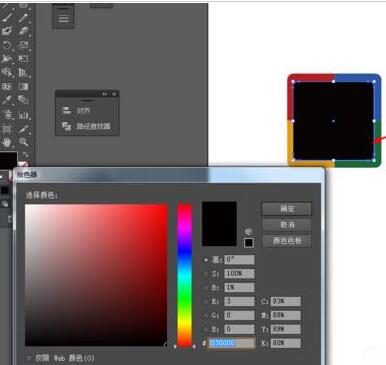Click the out-of-gamut warning icon
The height and width of the screenshot is (365, 386).
pyautogui.click(x=248, y=232)
